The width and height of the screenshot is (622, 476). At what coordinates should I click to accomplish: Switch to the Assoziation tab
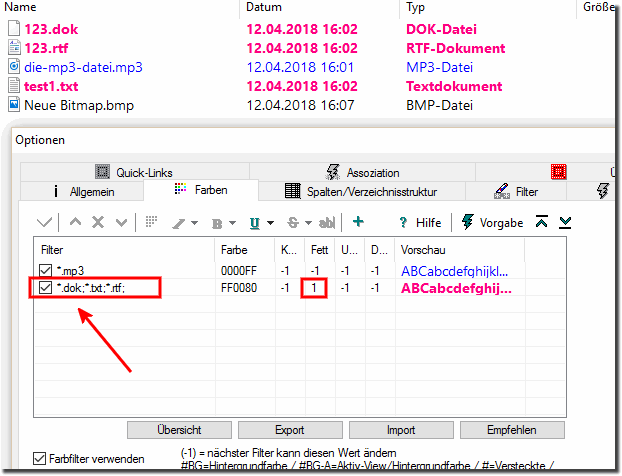[x=362, y=173]
